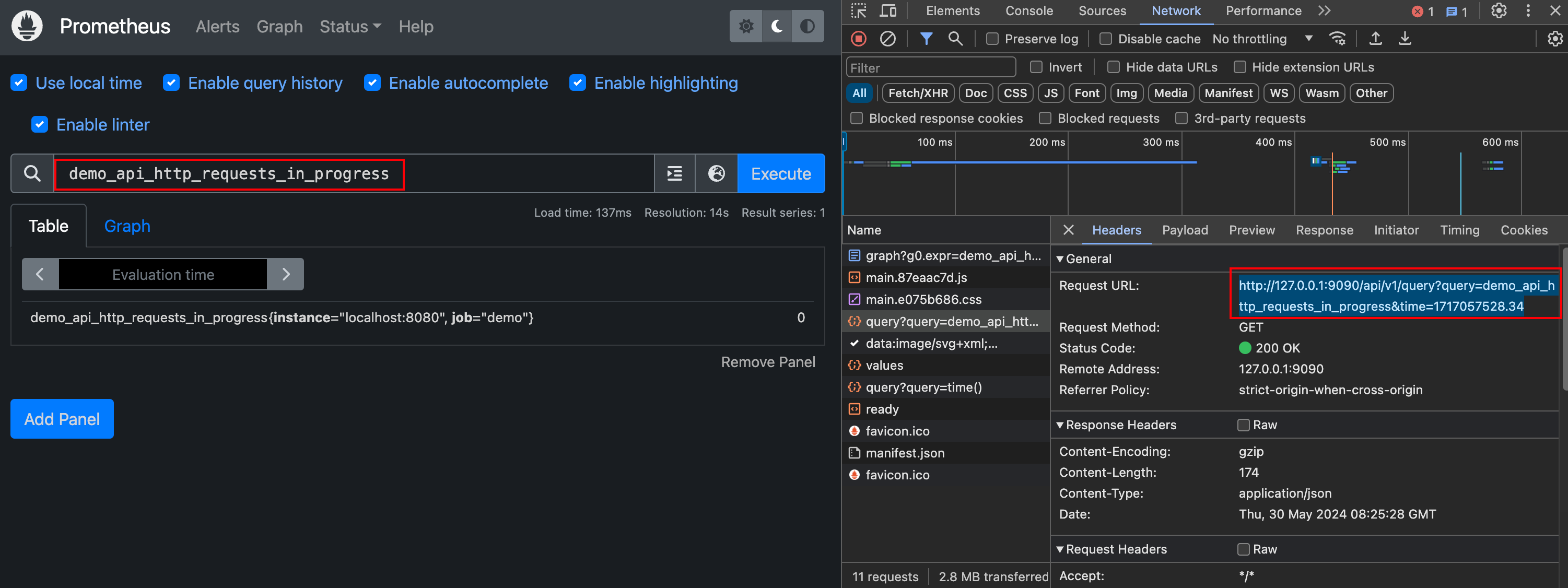Activate DevTools inspect element picker icon
1568x588 pixels.
tap(858, 11)
